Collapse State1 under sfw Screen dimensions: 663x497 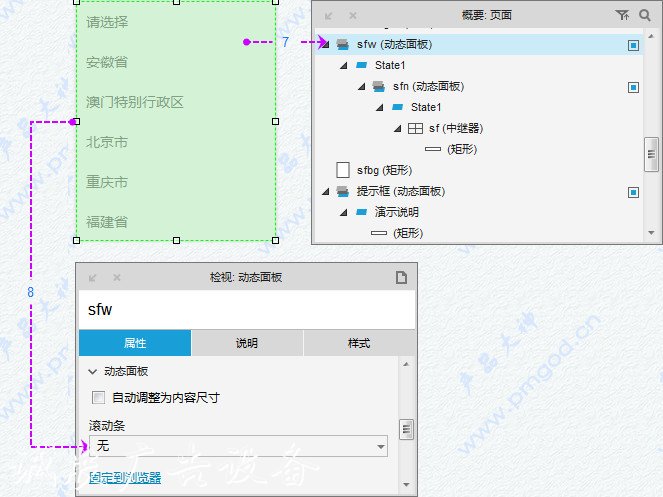344,66
